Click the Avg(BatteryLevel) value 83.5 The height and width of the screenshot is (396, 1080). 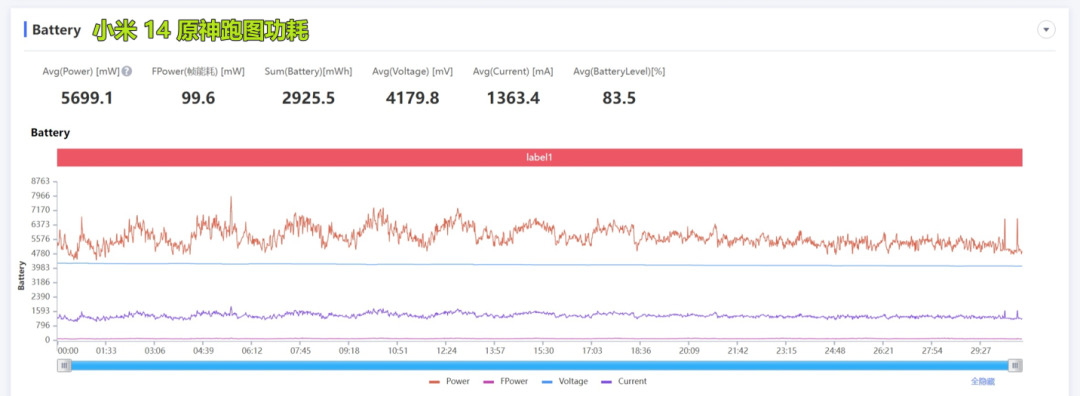619,98
